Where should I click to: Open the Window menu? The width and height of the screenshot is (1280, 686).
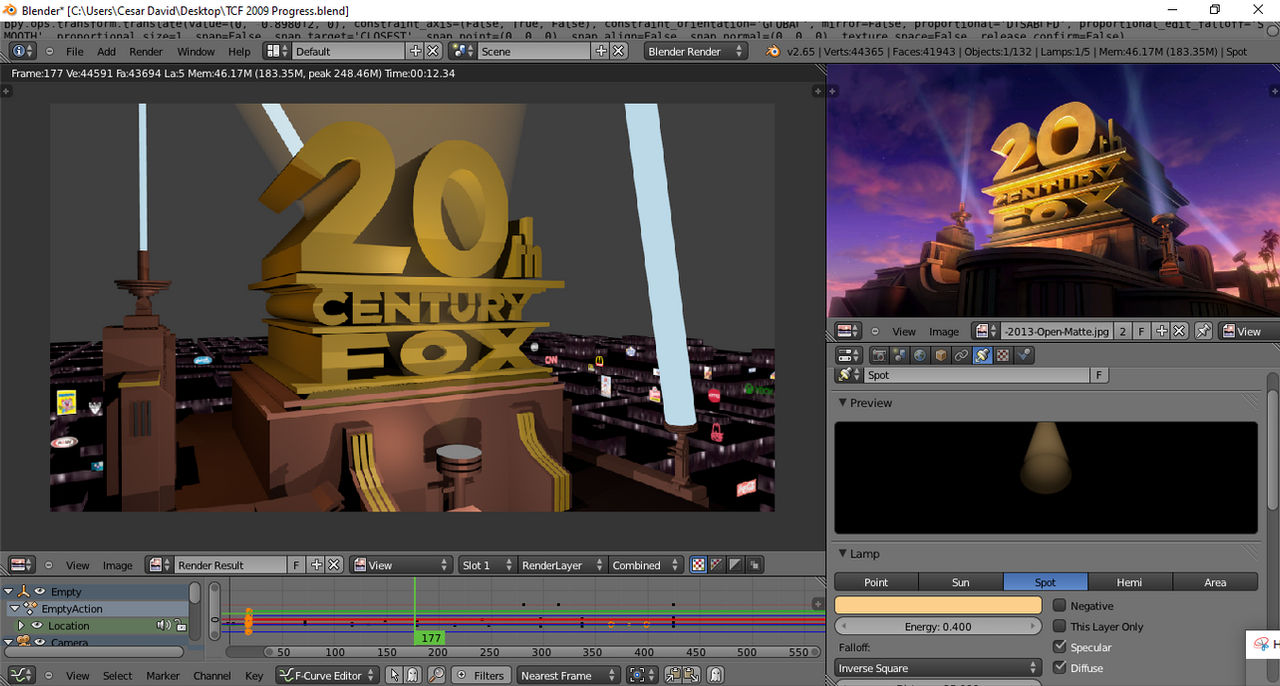196,51
